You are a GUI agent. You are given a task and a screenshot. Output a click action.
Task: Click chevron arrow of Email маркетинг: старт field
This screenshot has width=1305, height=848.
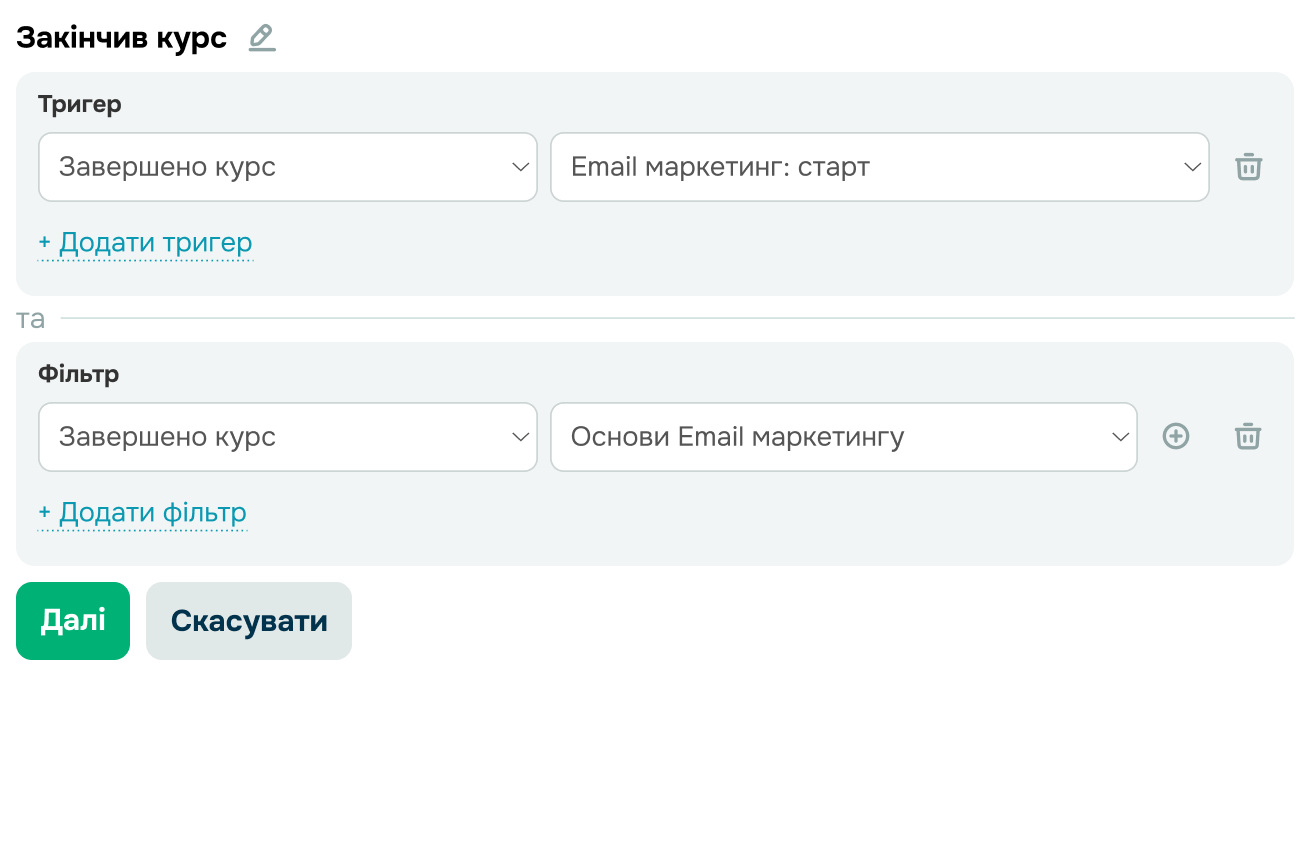pos(1192,167)
